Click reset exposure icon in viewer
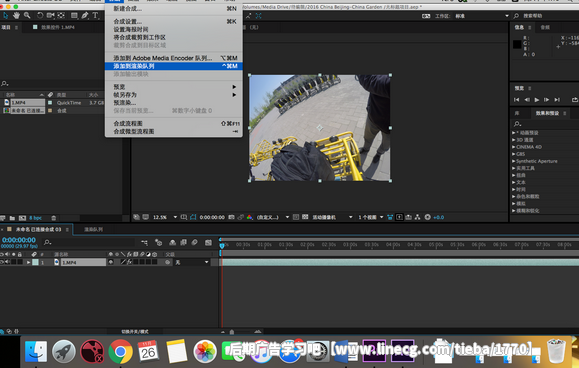Image resolution: width=579 pixels, height=368 pixels. [x=428, y=217]
